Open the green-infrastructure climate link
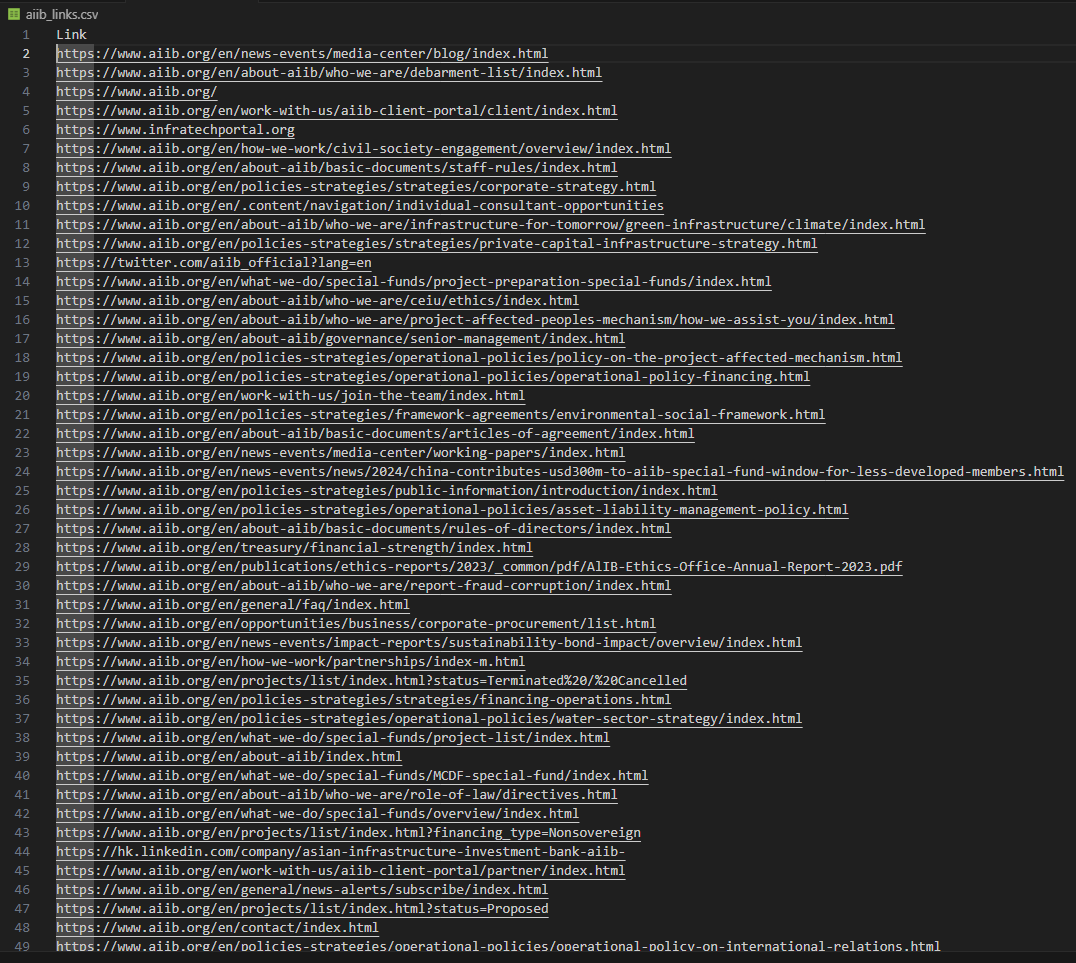This screenshot has width=1076, height=963. (x=491, y=224)
